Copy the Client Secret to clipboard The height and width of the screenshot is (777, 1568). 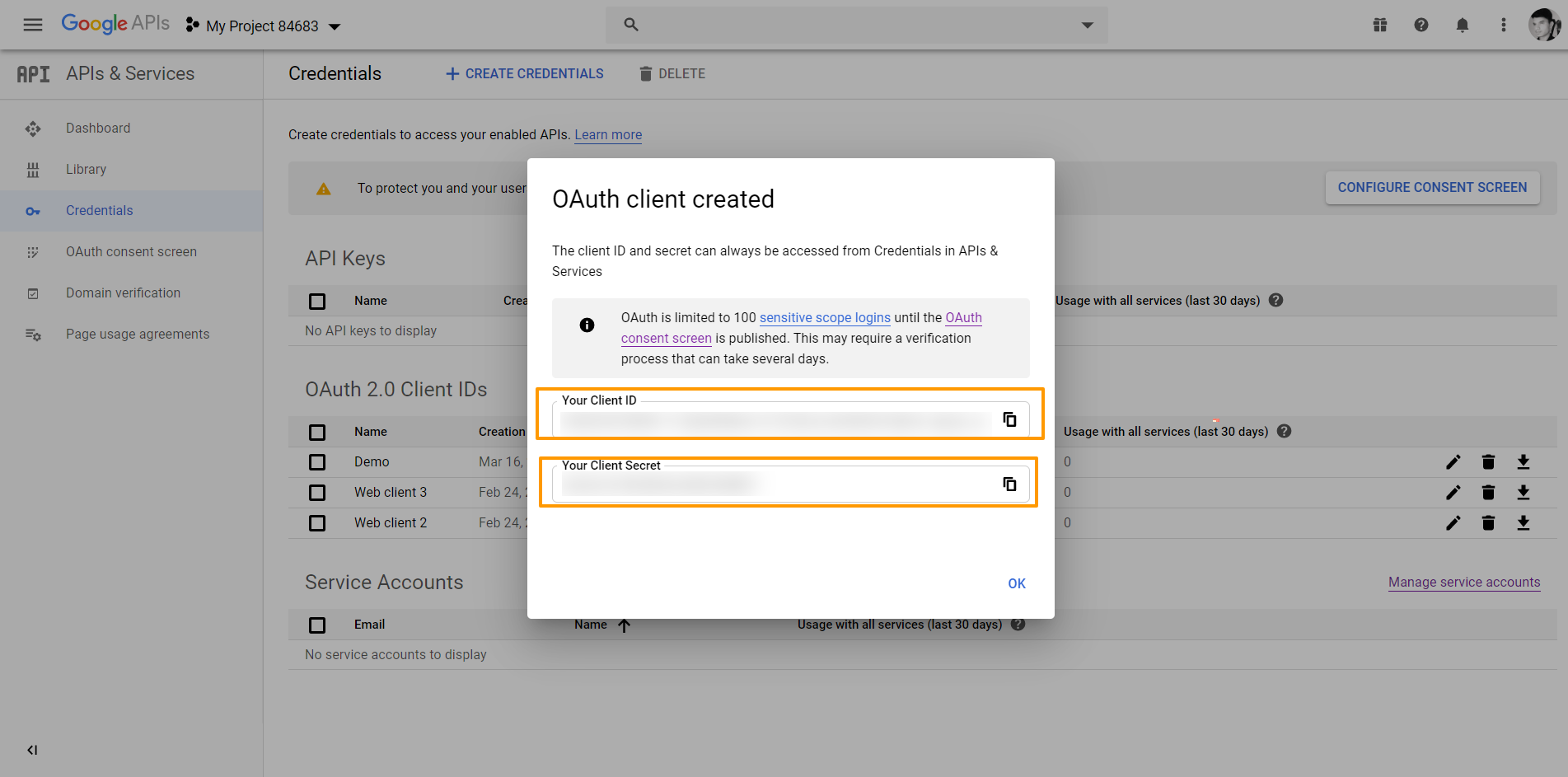point(1009,484)
